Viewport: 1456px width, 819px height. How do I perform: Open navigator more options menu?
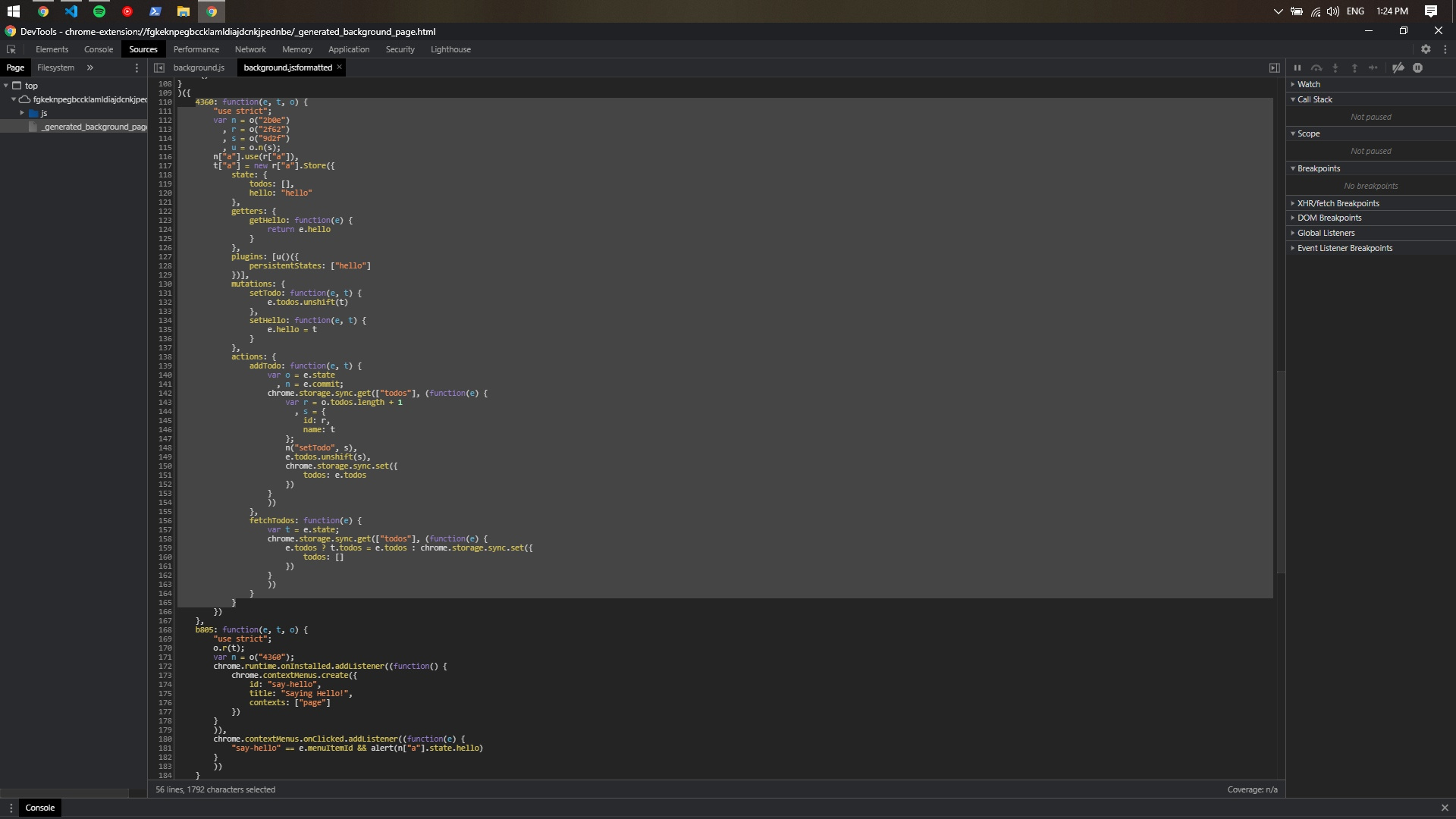click(136, 67)
